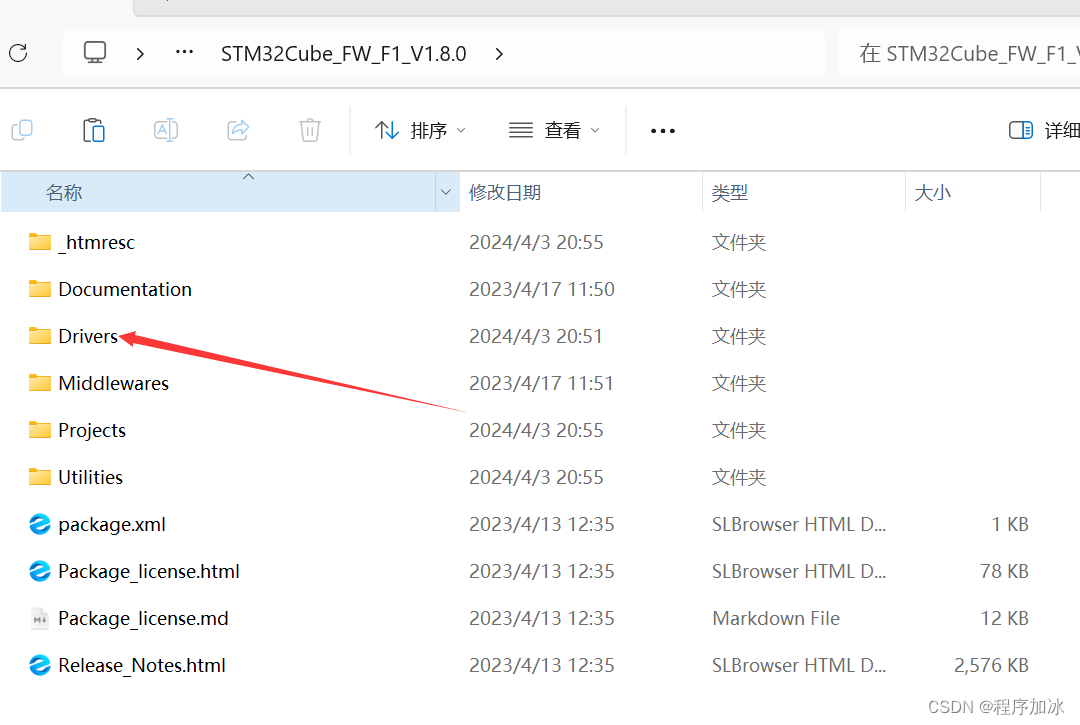Viewport: 1080px width, 725px height.
Task: Click SLBrowser HTML type of Release_Notes.html
Action: tap(799, 665)
